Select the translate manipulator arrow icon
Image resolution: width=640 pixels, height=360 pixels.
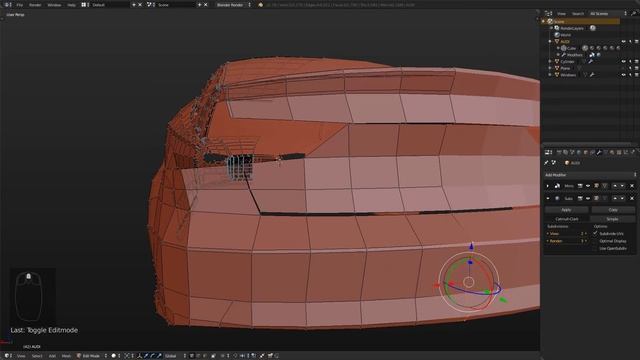[146, 356]
